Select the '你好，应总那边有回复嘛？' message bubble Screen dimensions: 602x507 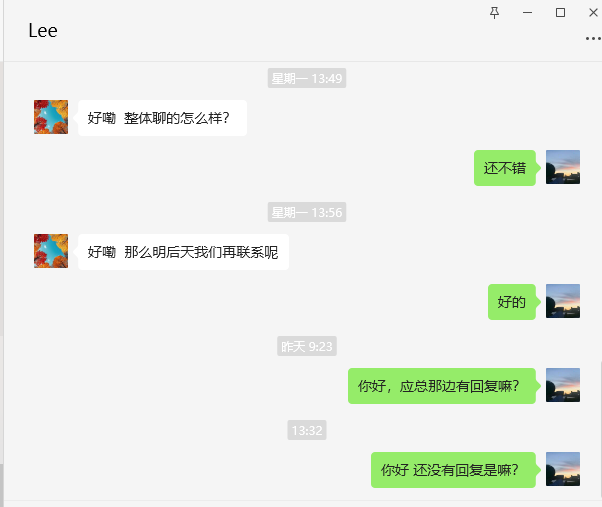(x=442, y=386)
